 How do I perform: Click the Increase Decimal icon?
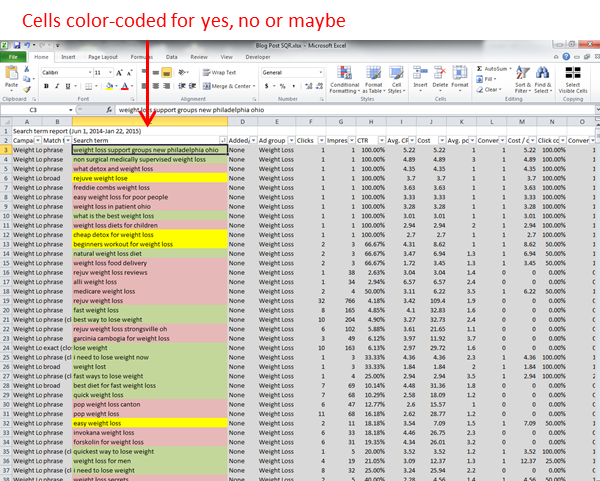308,86
